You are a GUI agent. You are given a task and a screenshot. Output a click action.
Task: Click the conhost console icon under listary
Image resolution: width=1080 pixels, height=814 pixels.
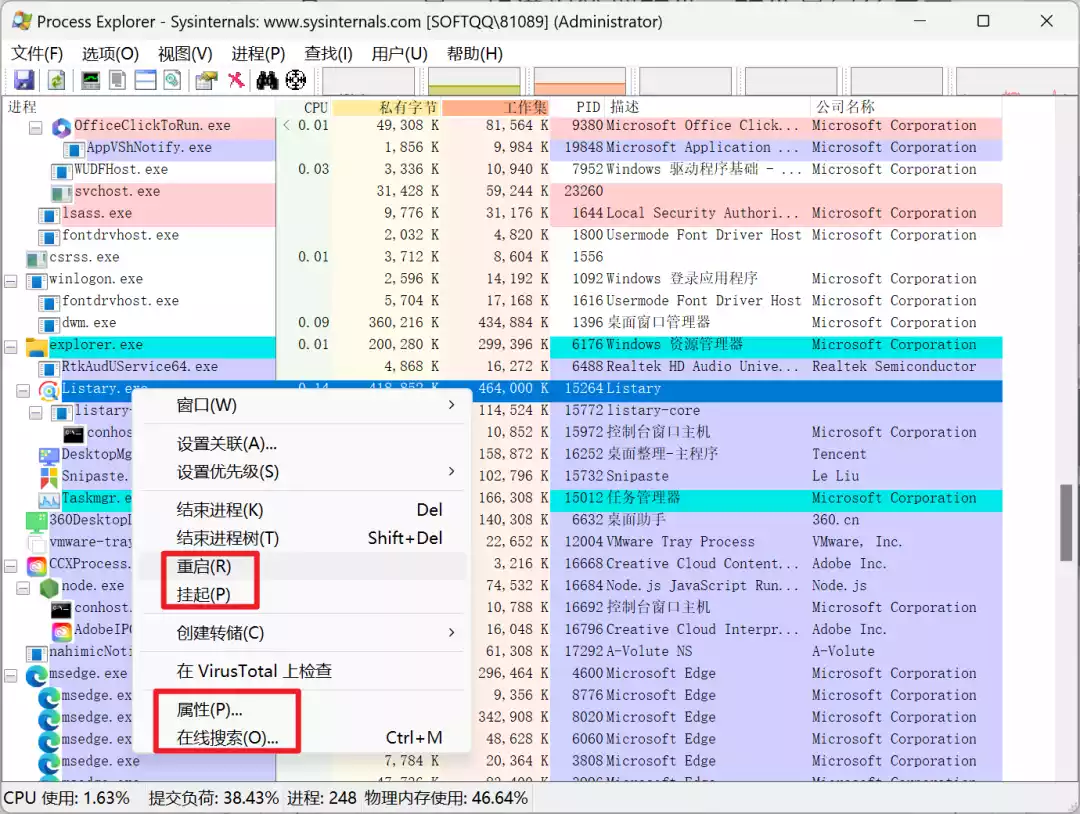74,434
